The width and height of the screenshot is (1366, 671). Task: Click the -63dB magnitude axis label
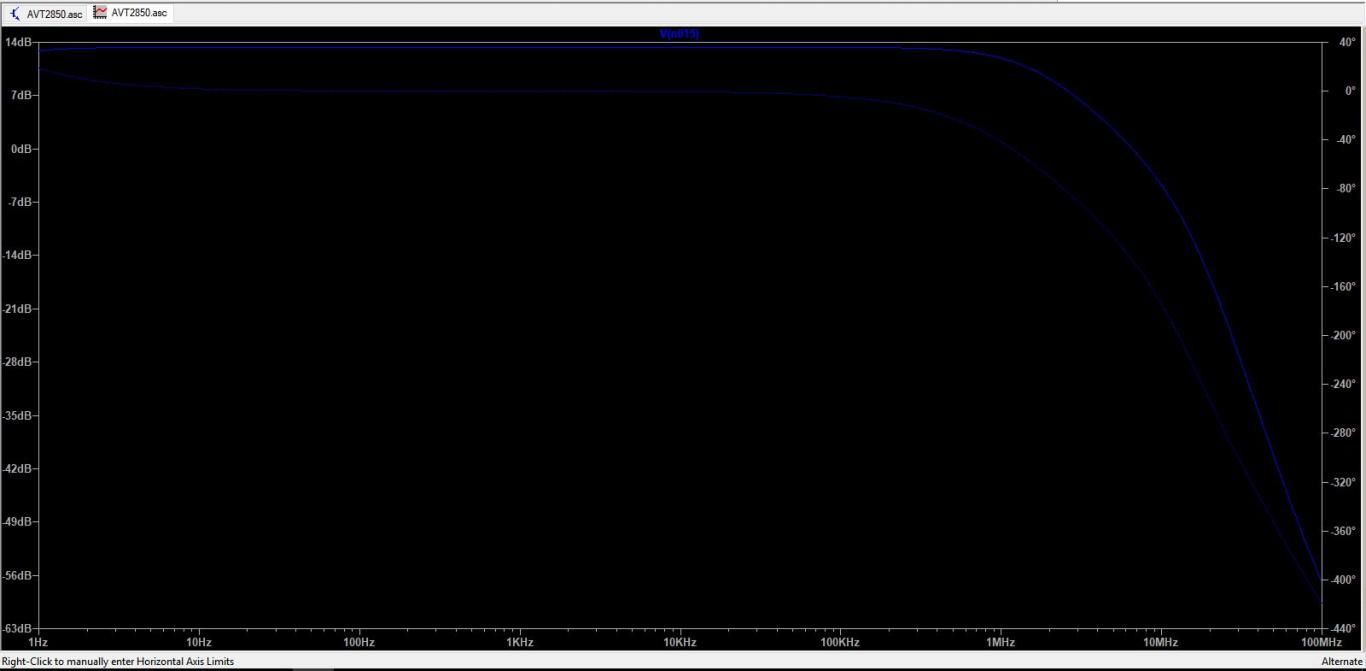point(17,629)
